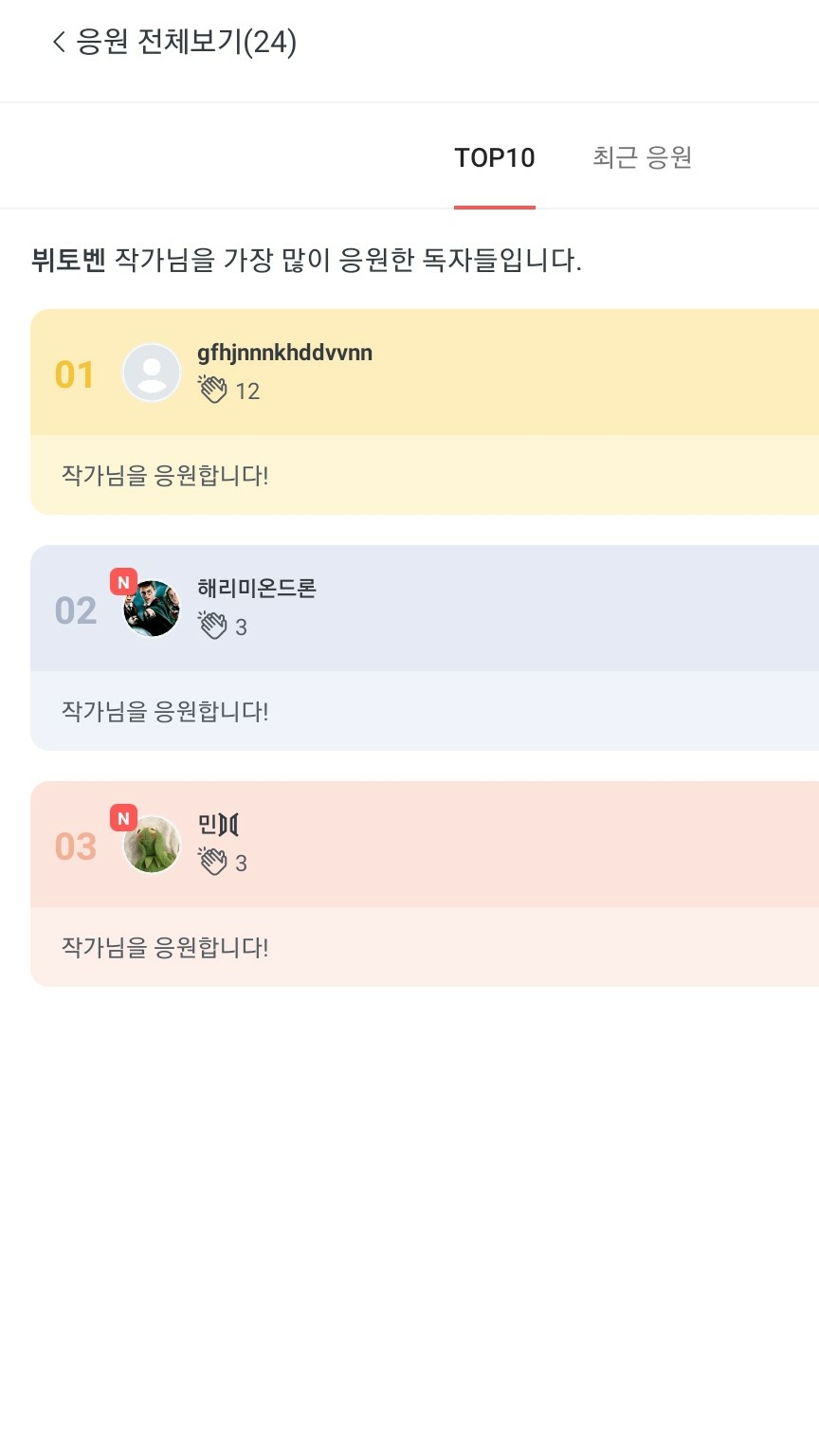The width and height of the screenshot is (819, 1456).
Task: Tap 응원 전체보기(24) header title
Action: [187, 42]
